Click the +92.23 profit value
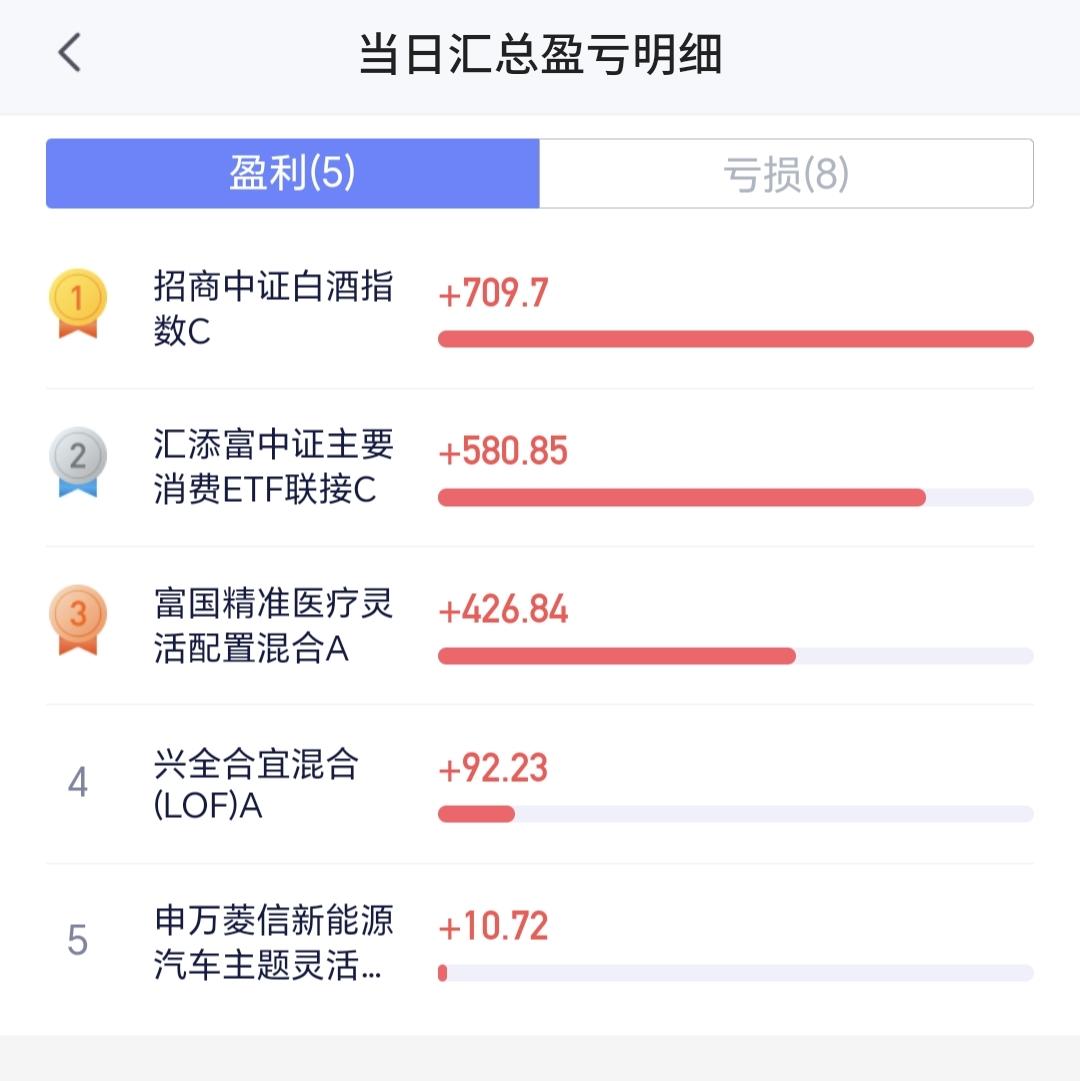 click(493, 768)
